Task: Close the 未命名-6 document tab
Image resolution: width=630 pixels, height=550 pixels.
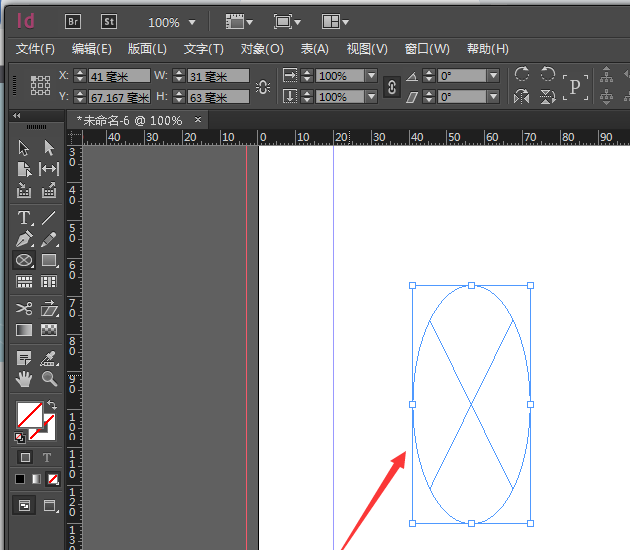Action: [198, 119]
